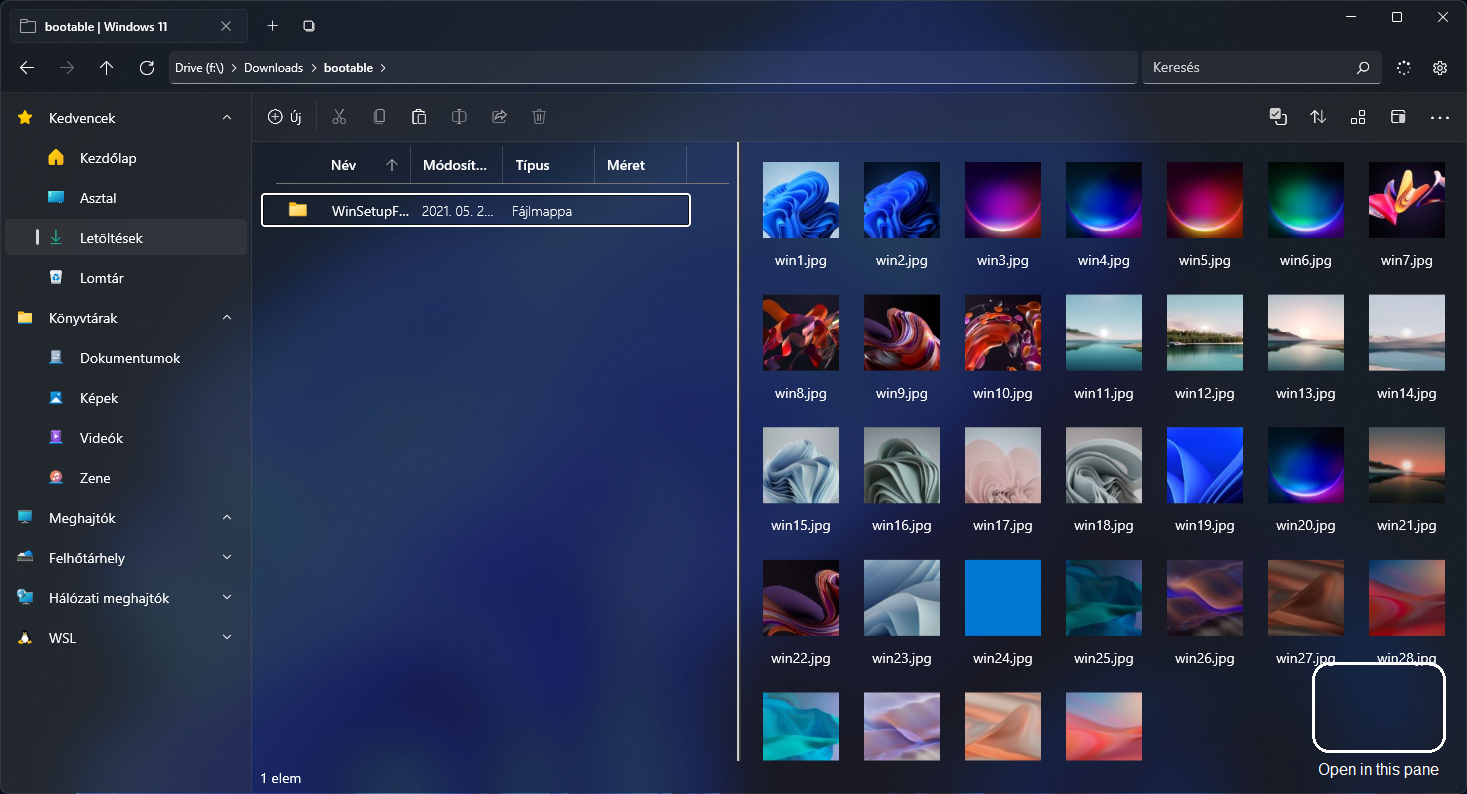The height and width of the screenshot is (794, 1467).
Task: Open Videók library
Action: [x=126, y=438]
